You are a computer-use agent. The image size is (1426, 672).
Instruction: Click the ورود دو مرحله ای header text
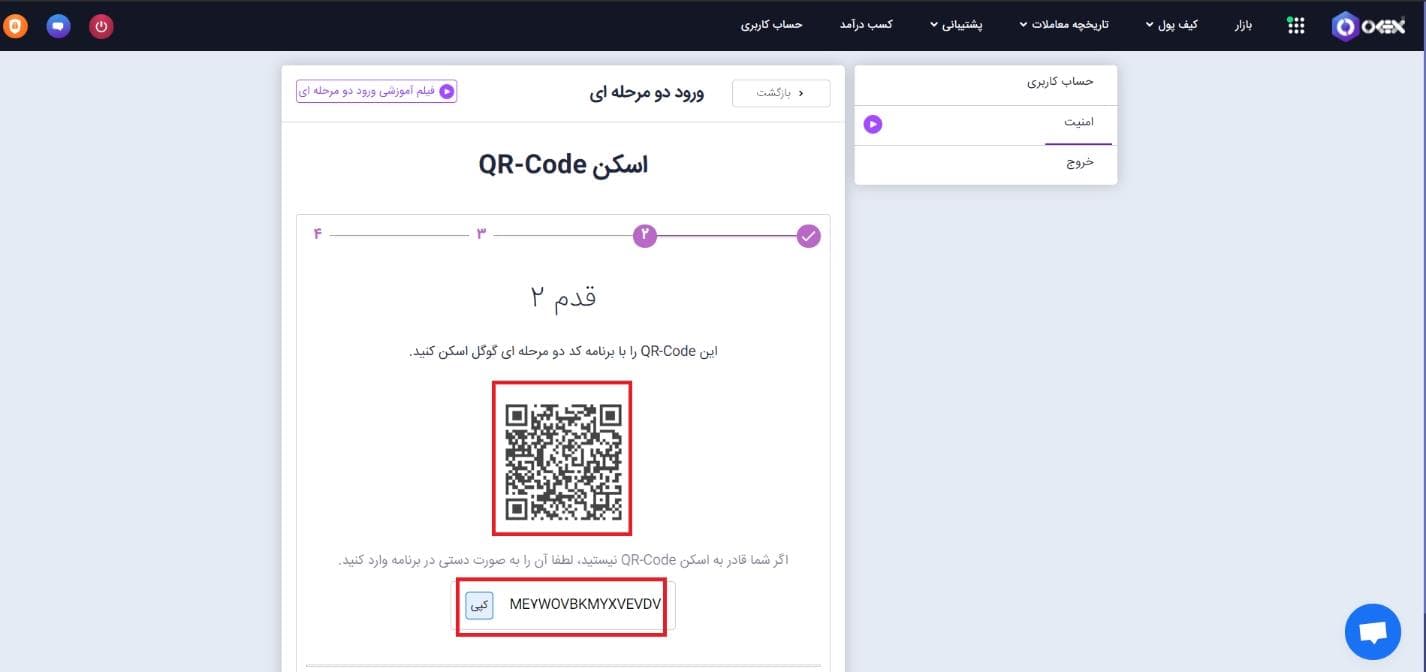point(647,93)
